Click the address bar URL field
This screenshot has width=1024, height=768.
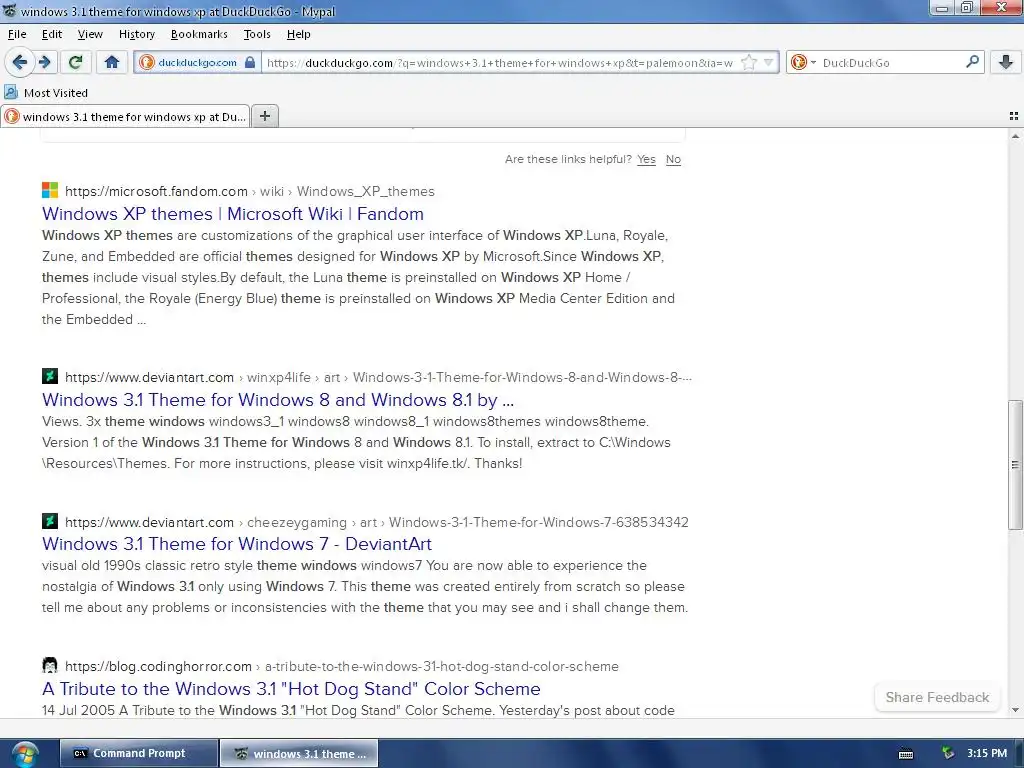coord(500,62)
